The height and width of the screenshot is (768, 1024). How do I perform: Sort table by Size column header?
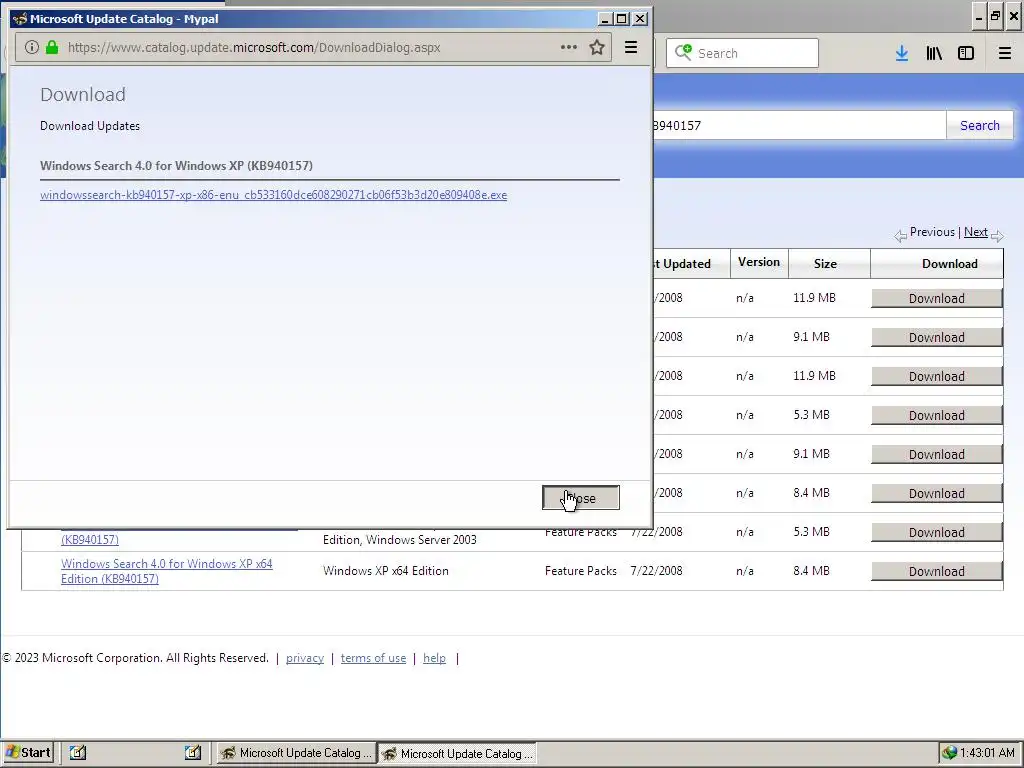(825, 264)
